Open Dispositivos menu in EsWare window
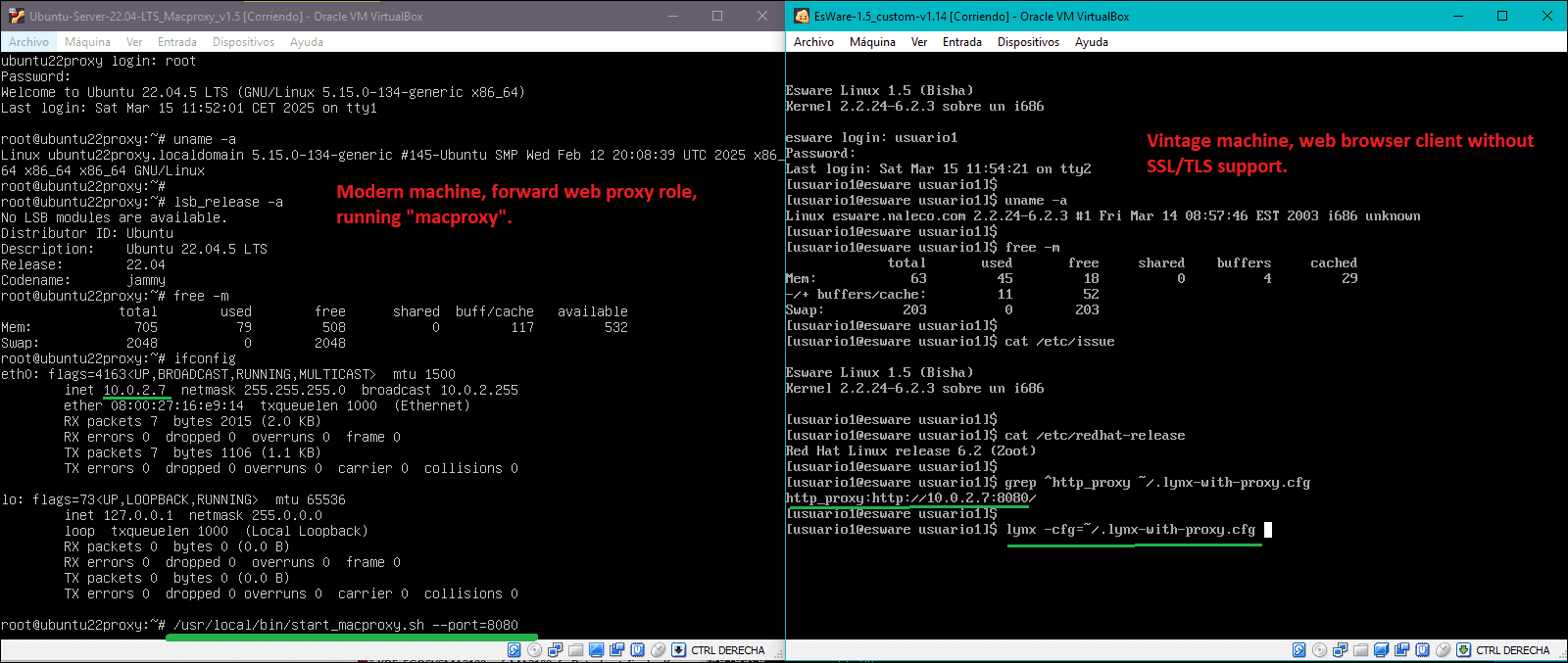The height and width of the screenshot is (663, 1568). (x=1028, y=42)
